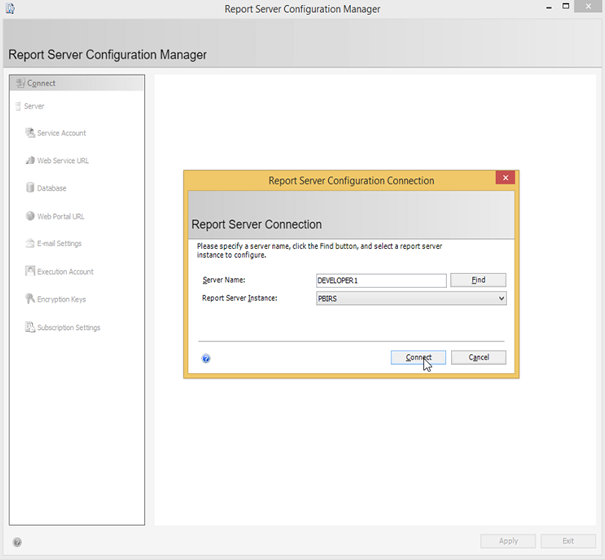This screenshot has height=560, width=605.
Task: Open the Web Service URL label
Action: (63, 161)
